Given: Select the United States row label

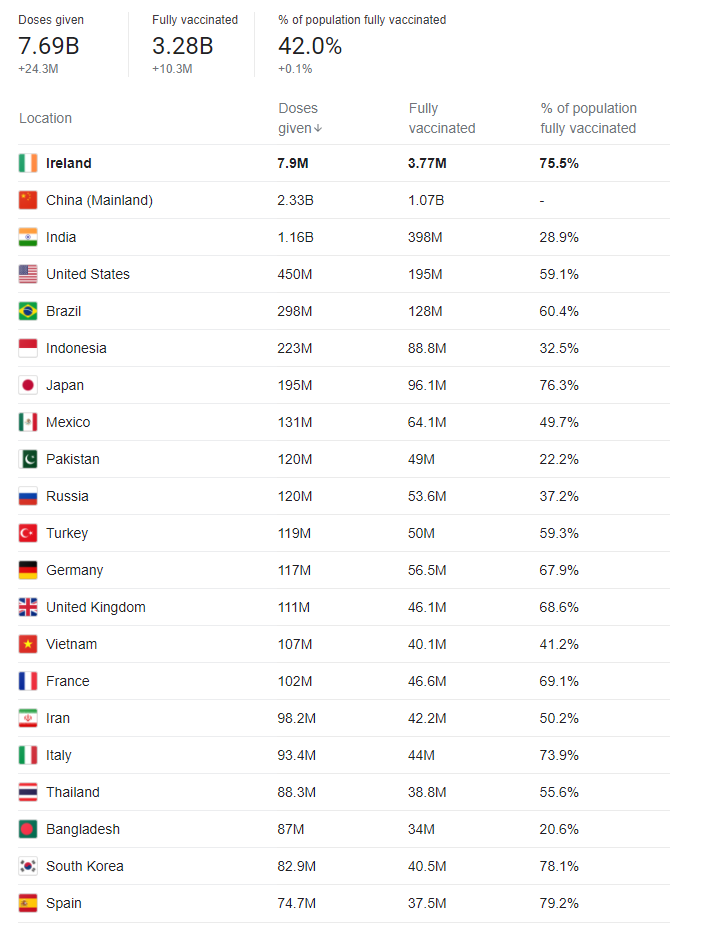Looking at the screenshot, I should coord(88,274).
